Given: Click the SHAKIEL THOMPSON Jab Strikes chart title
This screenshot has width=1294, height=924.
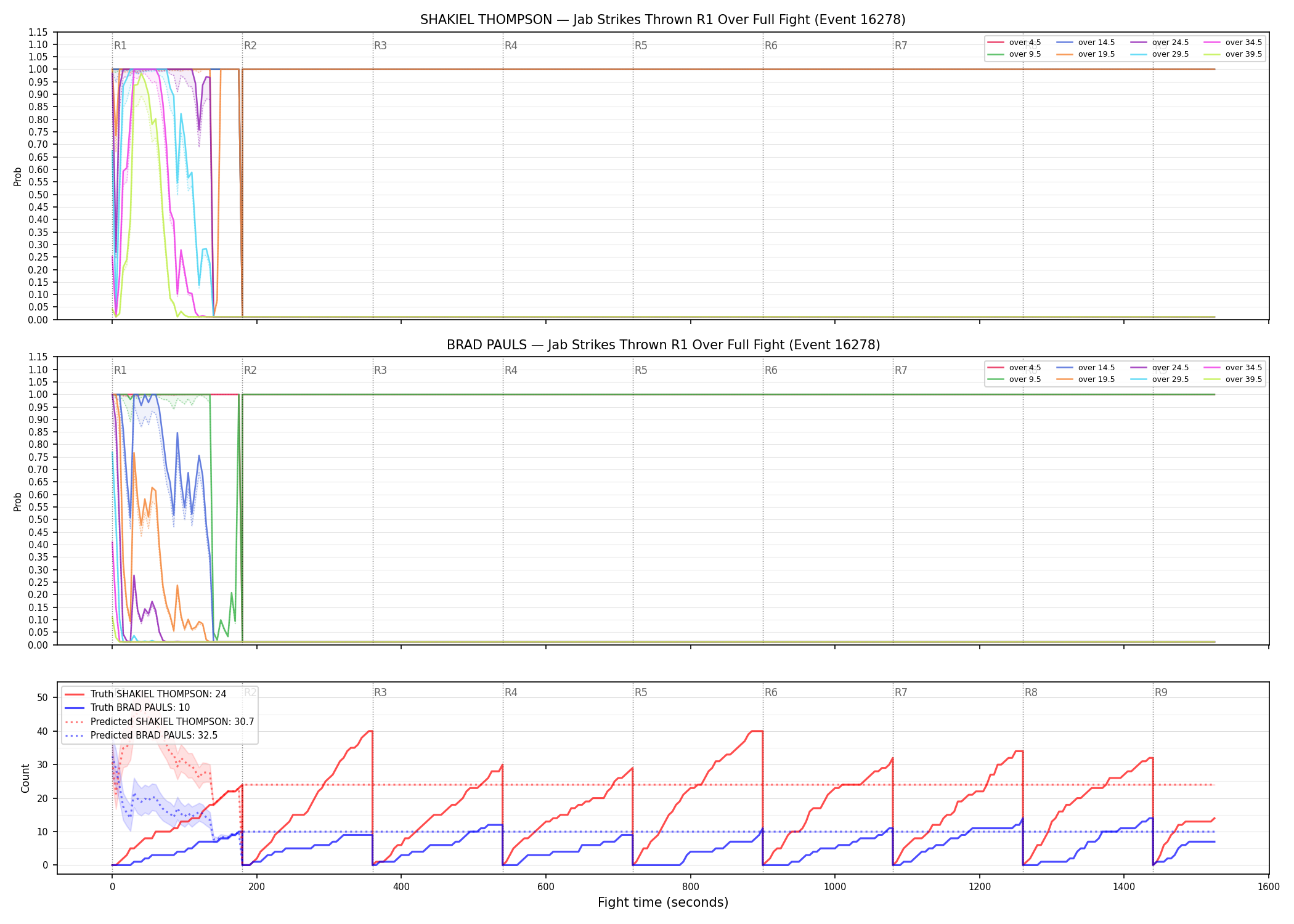Looking at the screenshot, I should pos(662,20).
